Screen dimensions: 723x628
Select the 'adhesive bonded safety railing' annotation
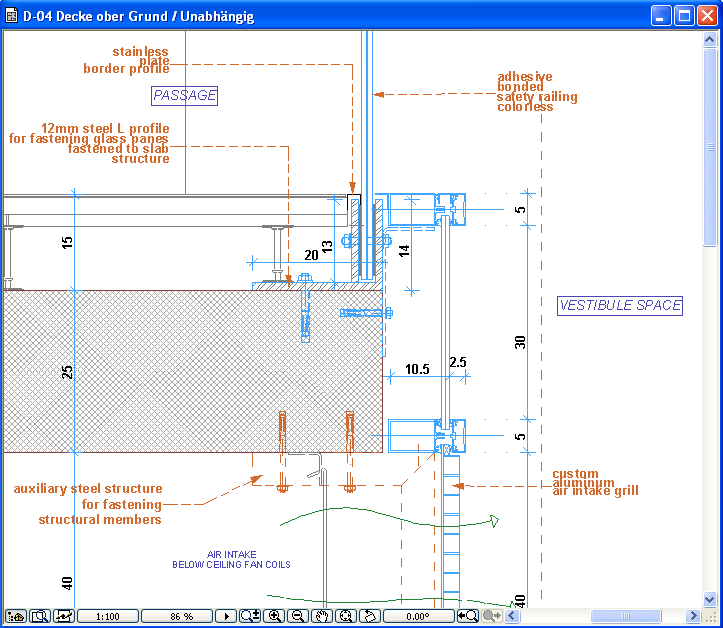537,92
